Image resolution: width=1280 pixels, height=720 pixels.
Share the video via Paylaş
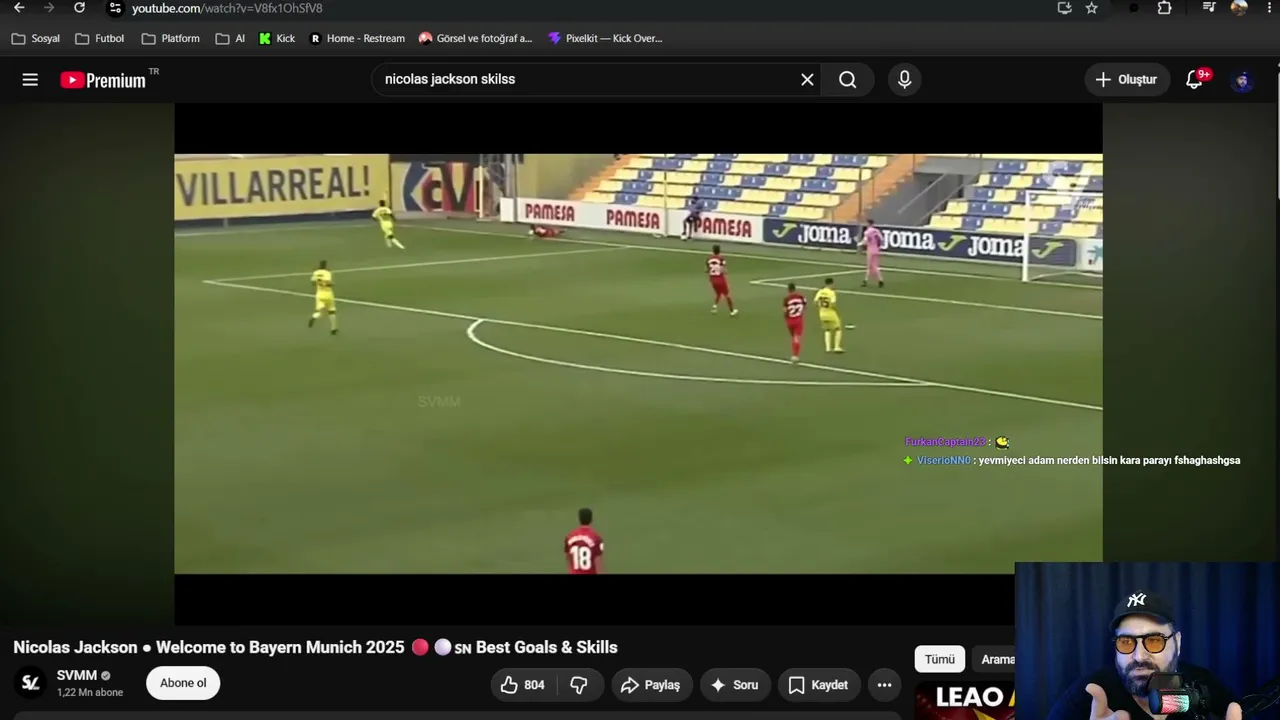tap(651, 685)
